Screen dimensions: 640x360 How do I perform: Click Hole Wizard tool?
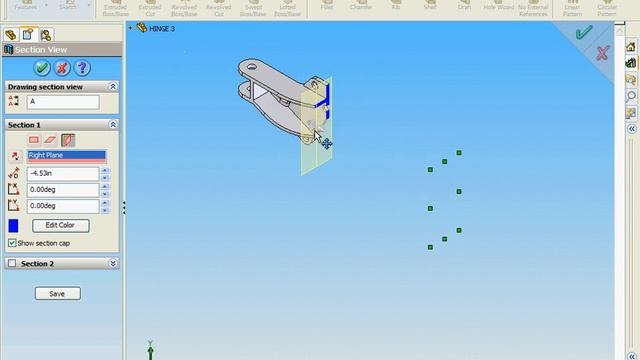point(499,6)
